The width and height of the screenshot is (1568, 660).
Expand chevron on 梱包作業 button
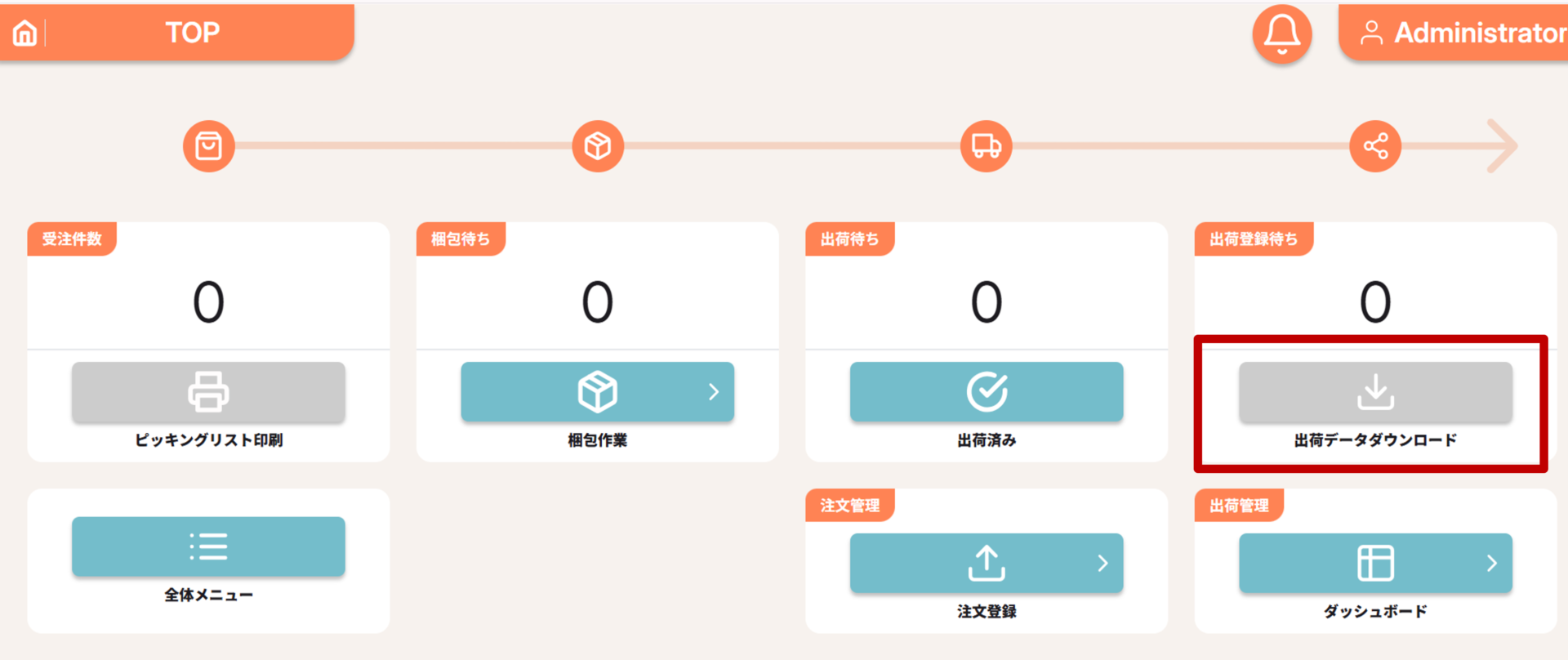714,392
